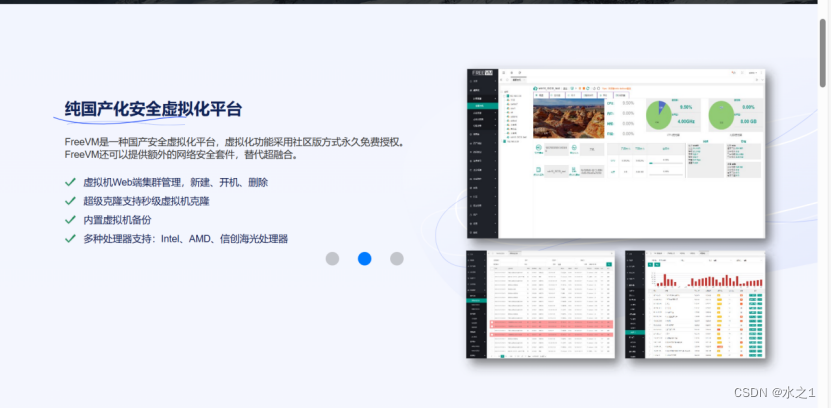Click the vertical page scrollbar thumb

[x=823, y=52]
